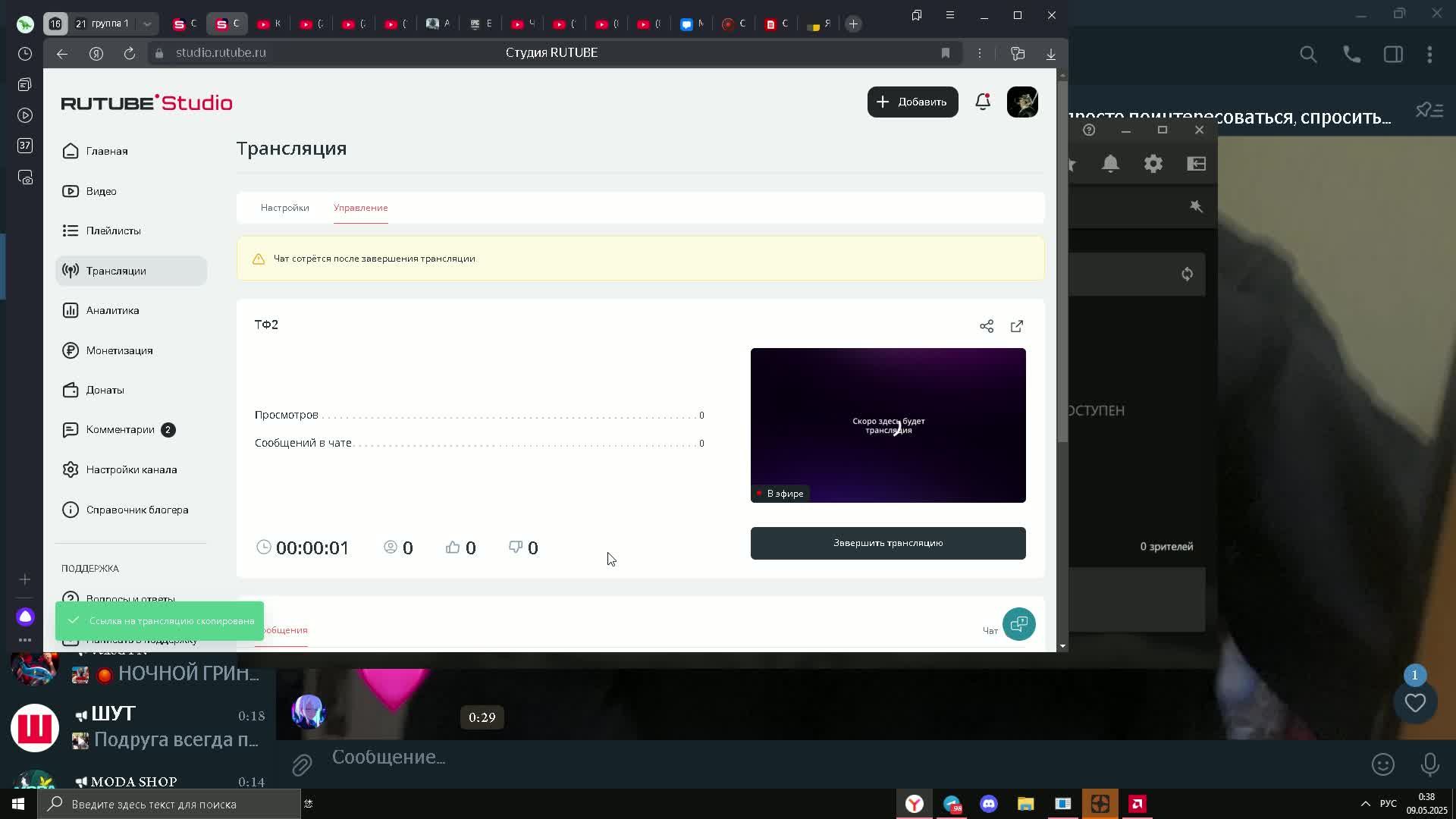Open the chat bubble widget

(1018, 624)
